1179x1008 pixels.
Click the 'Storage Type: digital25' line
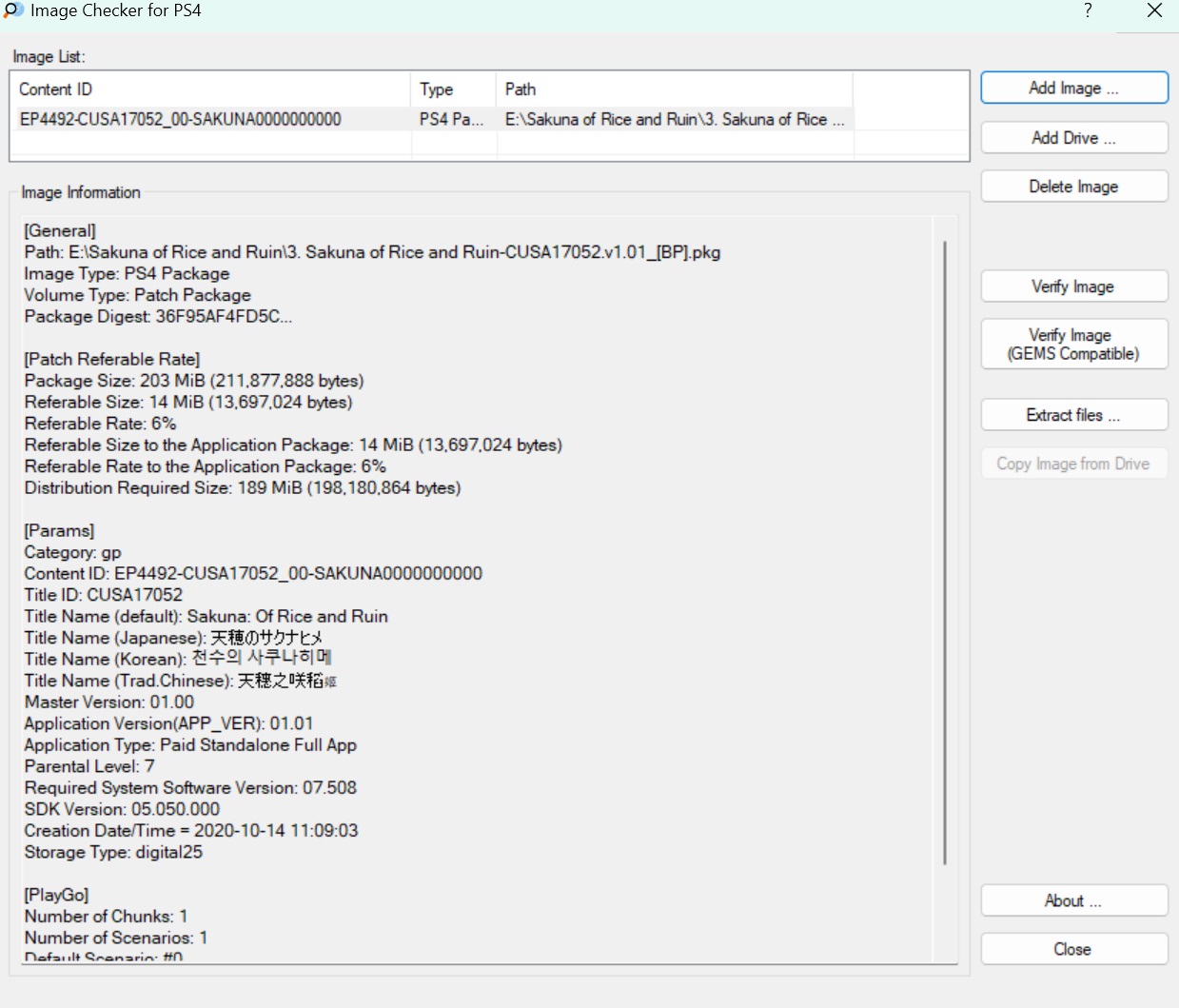113,852
